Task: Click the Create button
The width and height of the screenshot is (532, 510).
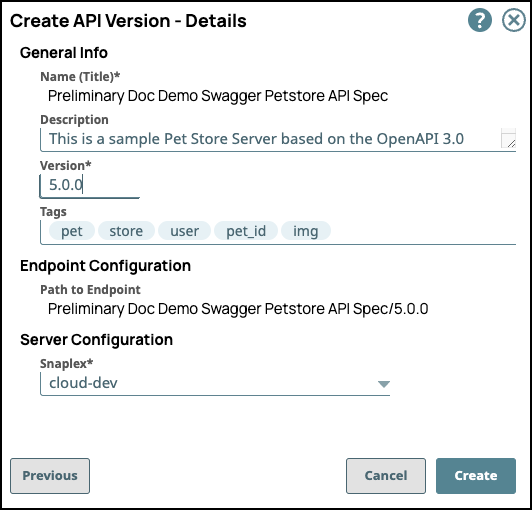Action: click(476, 476)
